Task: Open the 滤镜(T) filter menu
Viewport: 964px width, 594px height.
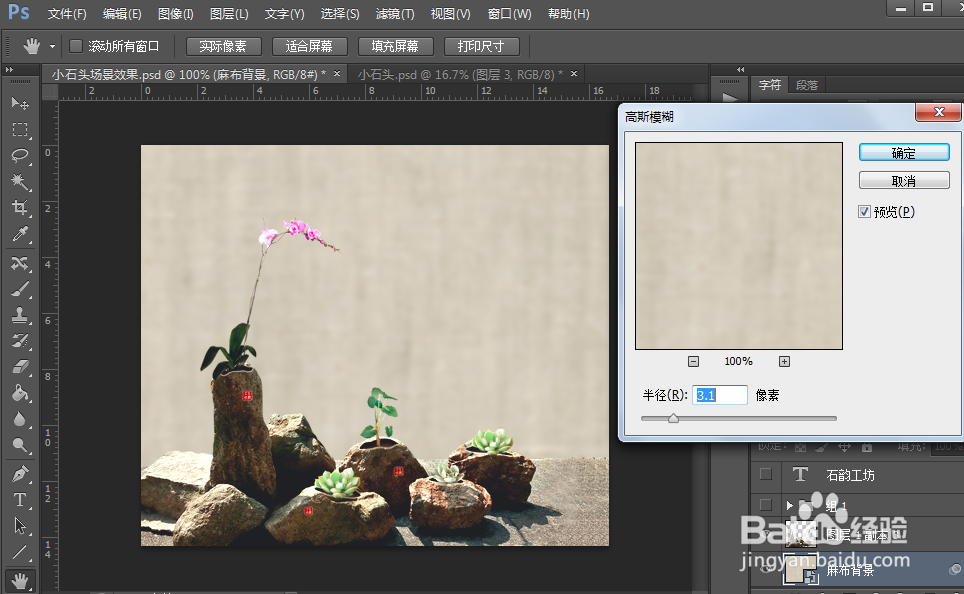Action: pyautogui.click(x=395, y=14)
